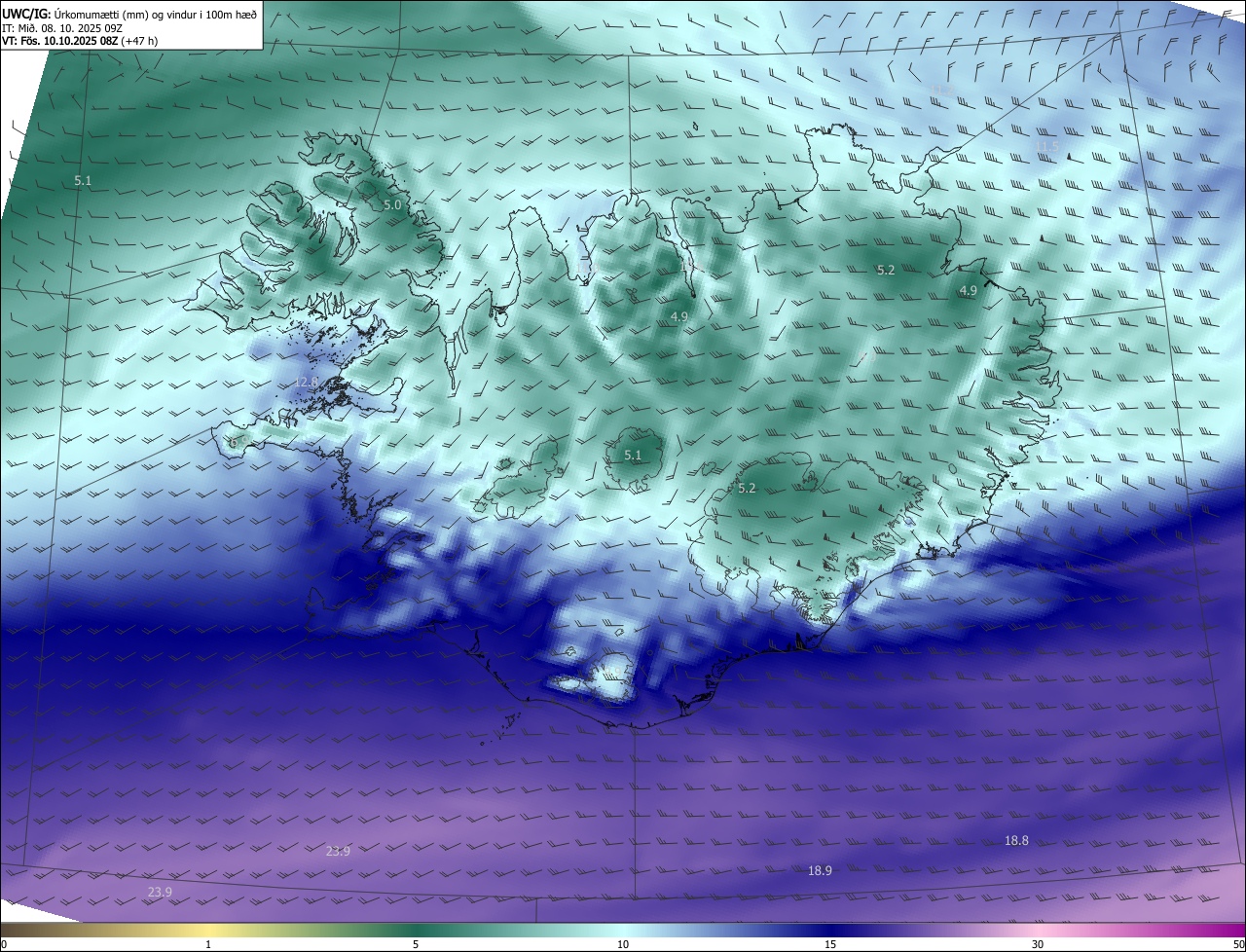Click the 5.2 value west of Vatnajökull
This screenshot has width=1246, height=952.
pos(747,489)
